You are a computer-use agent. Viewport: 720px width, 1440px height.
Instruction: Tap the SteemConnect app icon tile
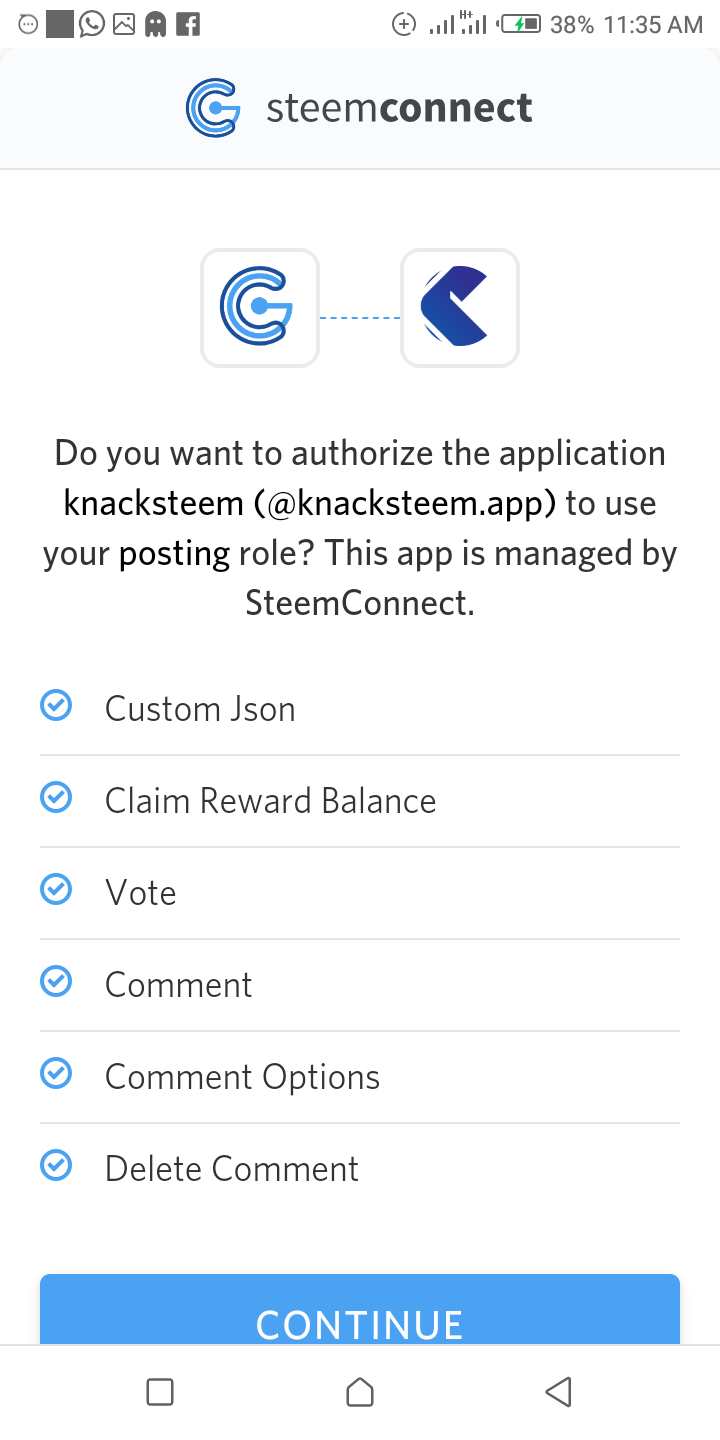pos(260,308)
